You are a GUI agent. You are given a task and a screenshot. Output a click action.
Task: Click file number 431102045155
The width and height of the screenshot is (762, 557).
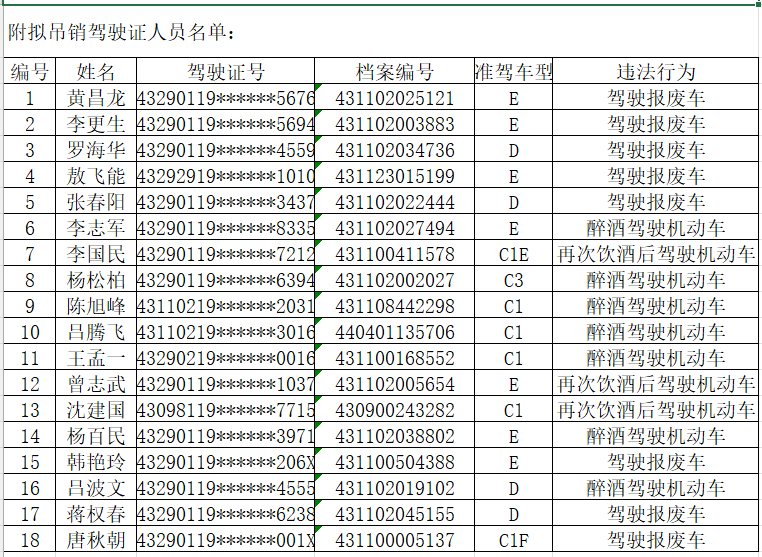click(x=395, y=514)
